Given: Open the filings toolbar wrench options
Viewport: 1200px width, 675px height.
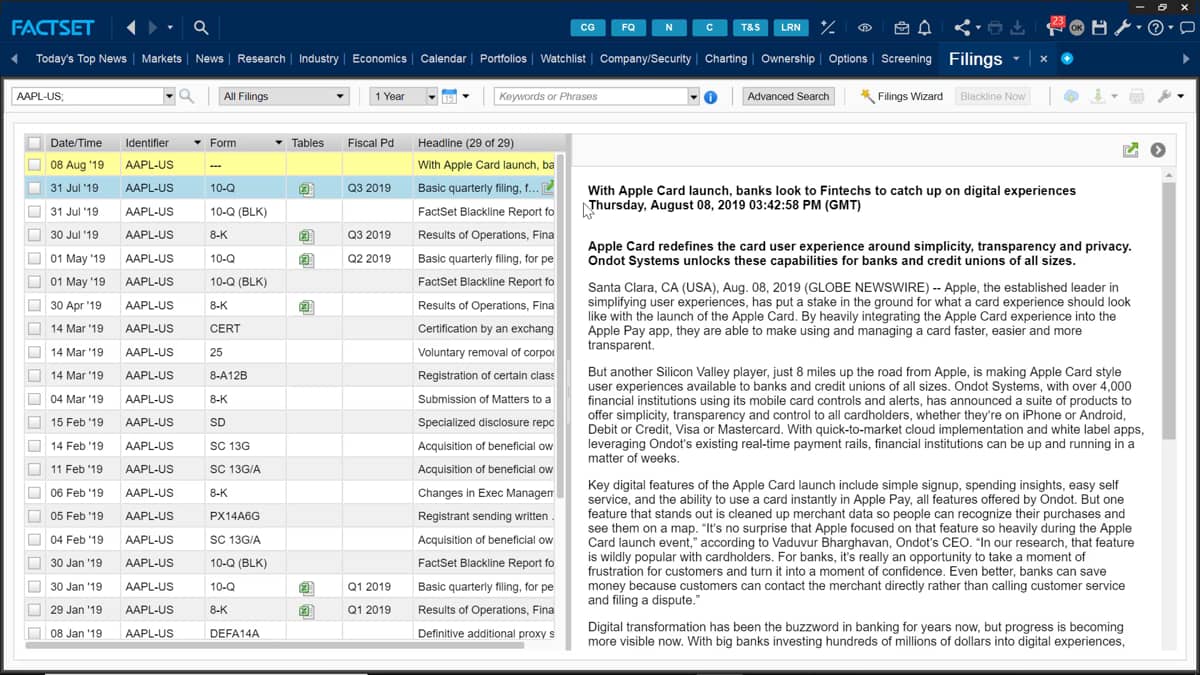Looking at the screenshot, I should pyautogui.click(x=1163, y=96).
